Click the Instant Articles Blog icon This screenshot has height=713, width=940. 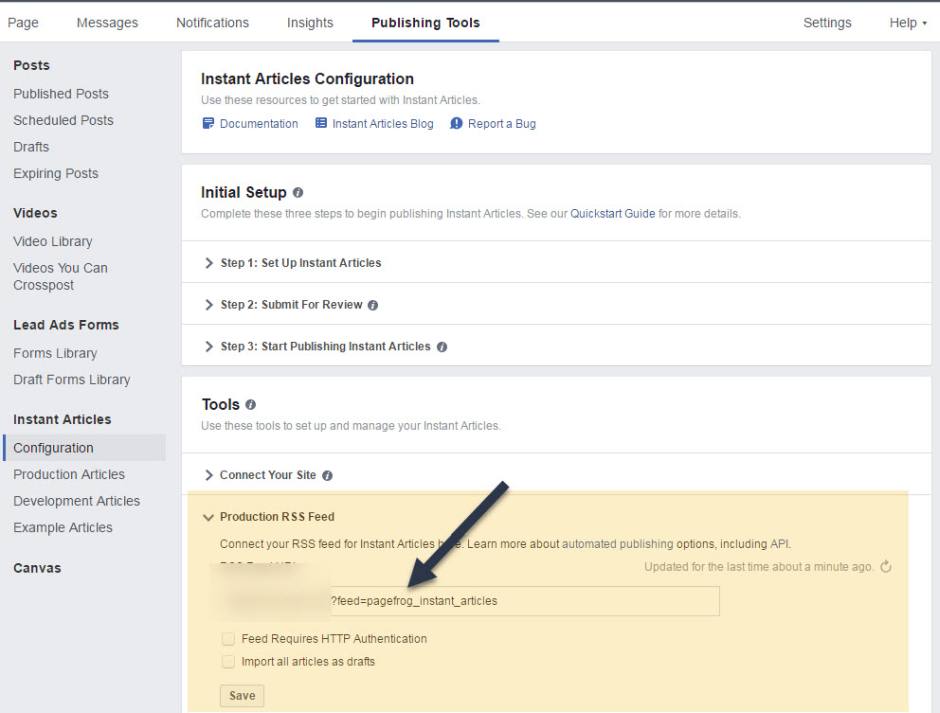pos(321,123)
